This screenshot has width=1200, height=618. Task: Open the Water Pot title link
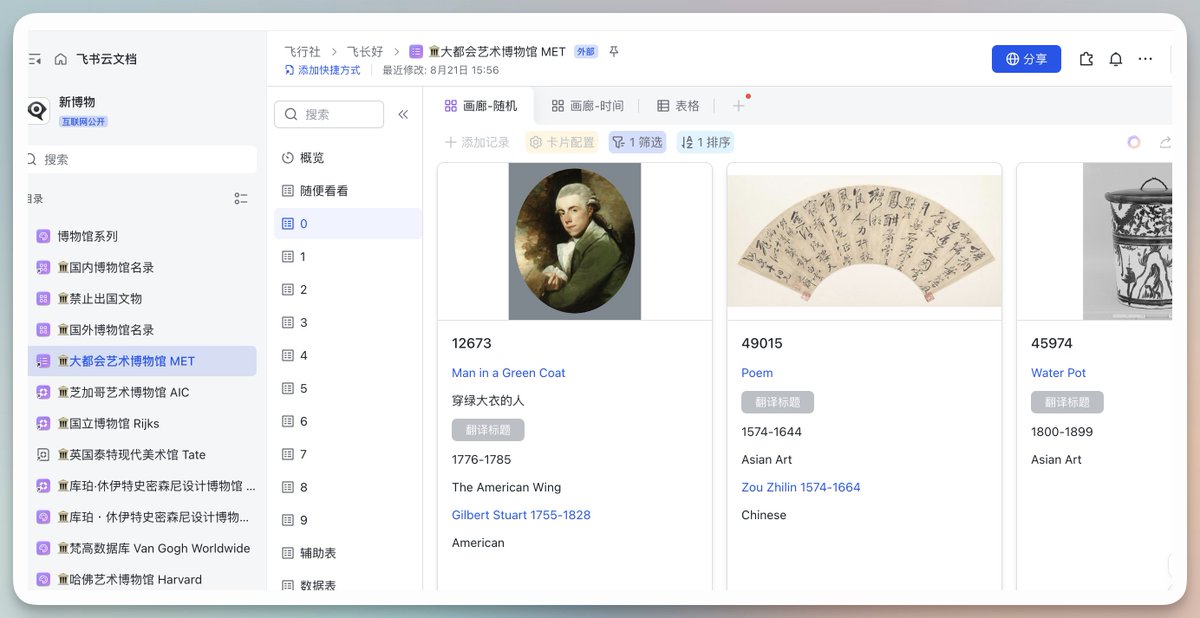[x=1058, y=373]
